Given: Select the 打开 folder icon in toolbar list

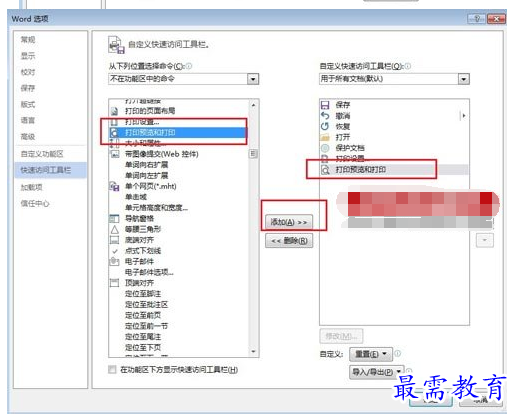Looking at the screenshot, I should click(325, 137).
